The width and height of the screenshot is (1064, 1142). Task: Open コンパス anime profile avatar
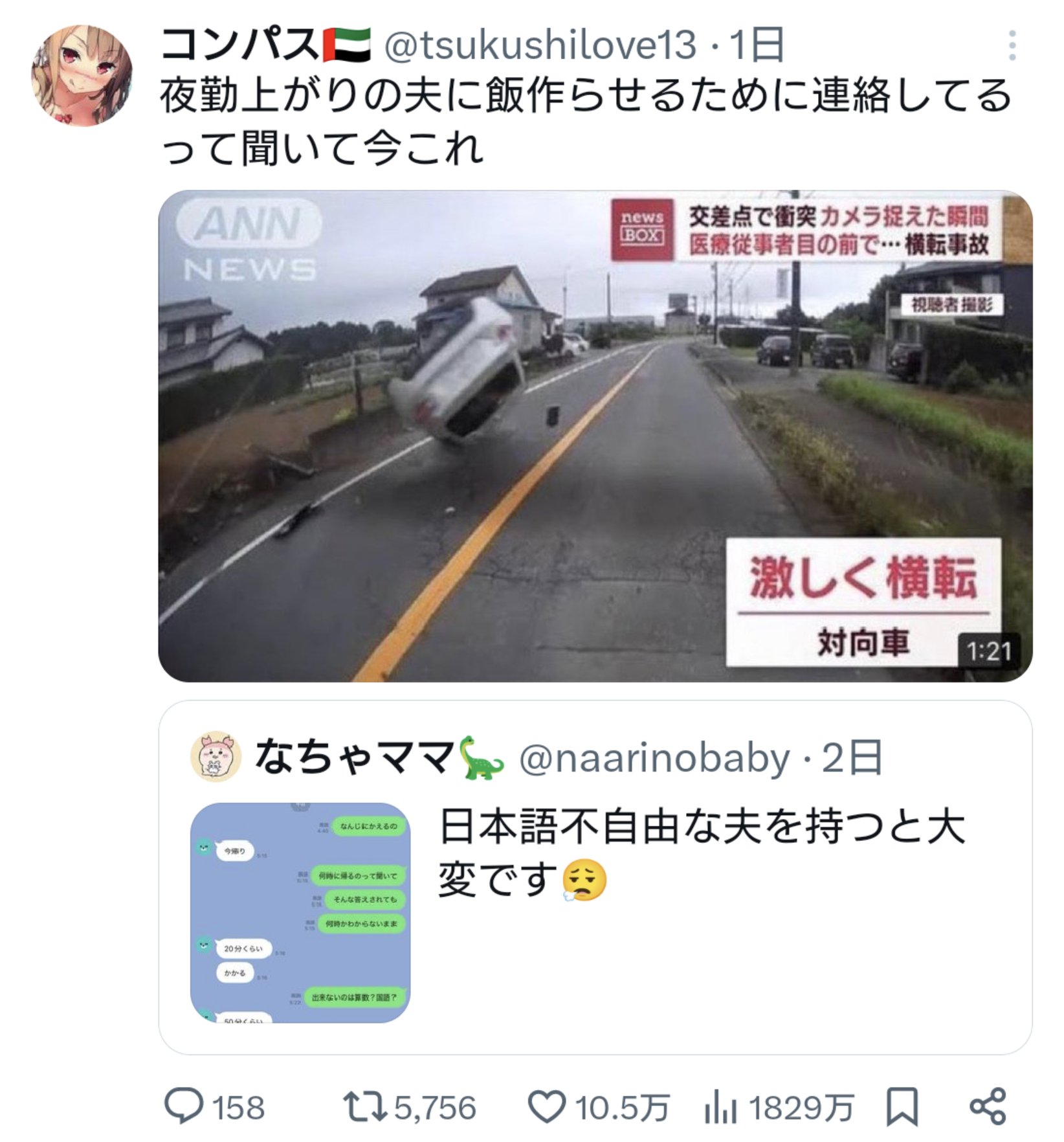[82, 76]
